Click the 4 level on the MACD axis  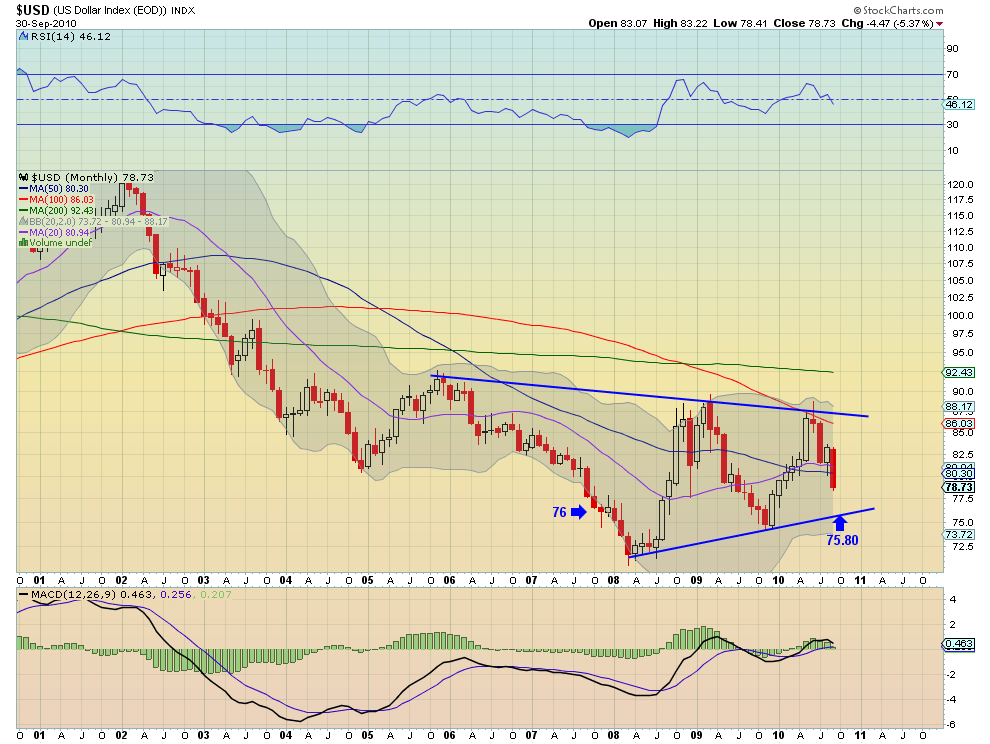pyautogui.click(x=953, y=599)
